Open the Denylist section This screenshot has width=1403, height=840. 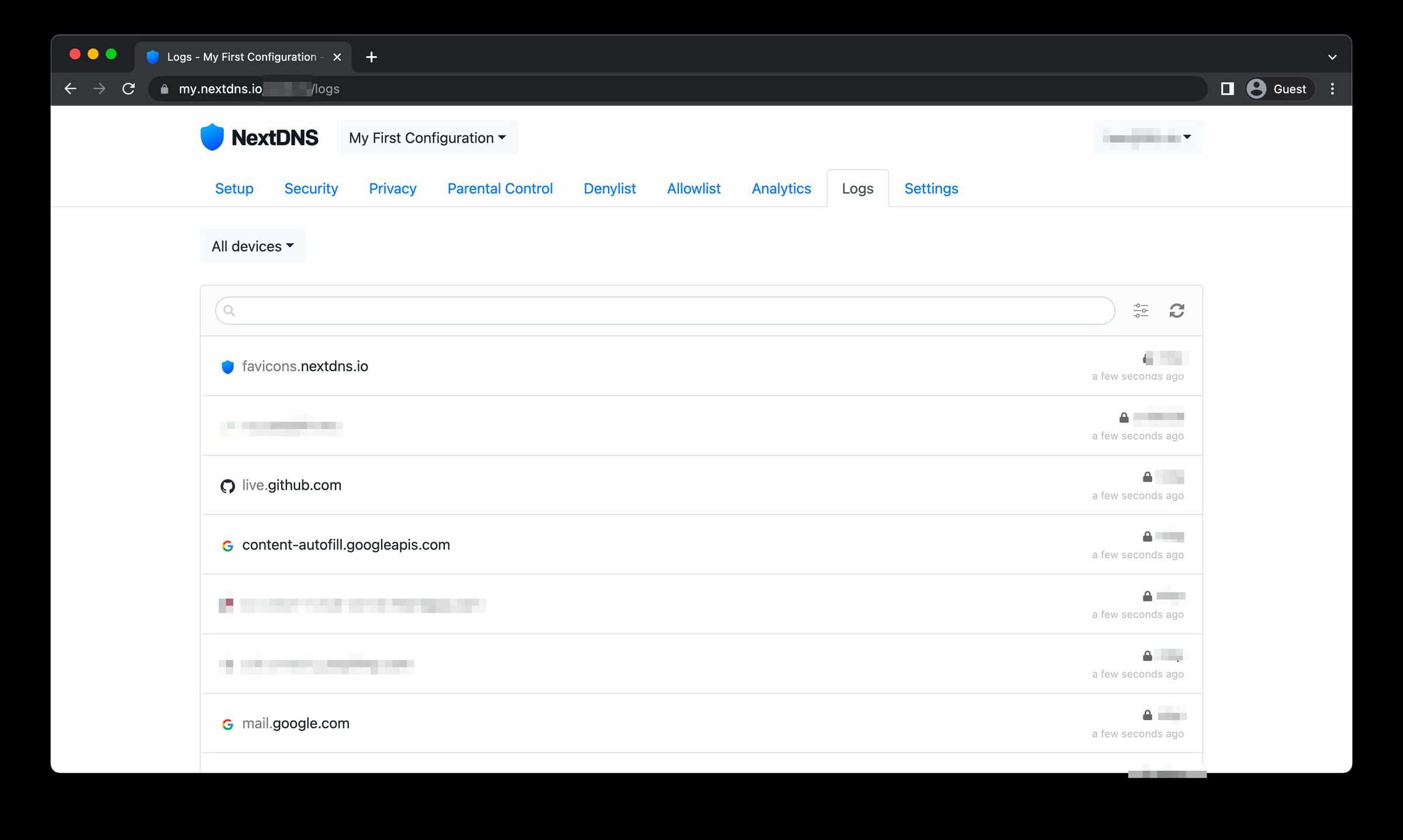pos(609,188)
